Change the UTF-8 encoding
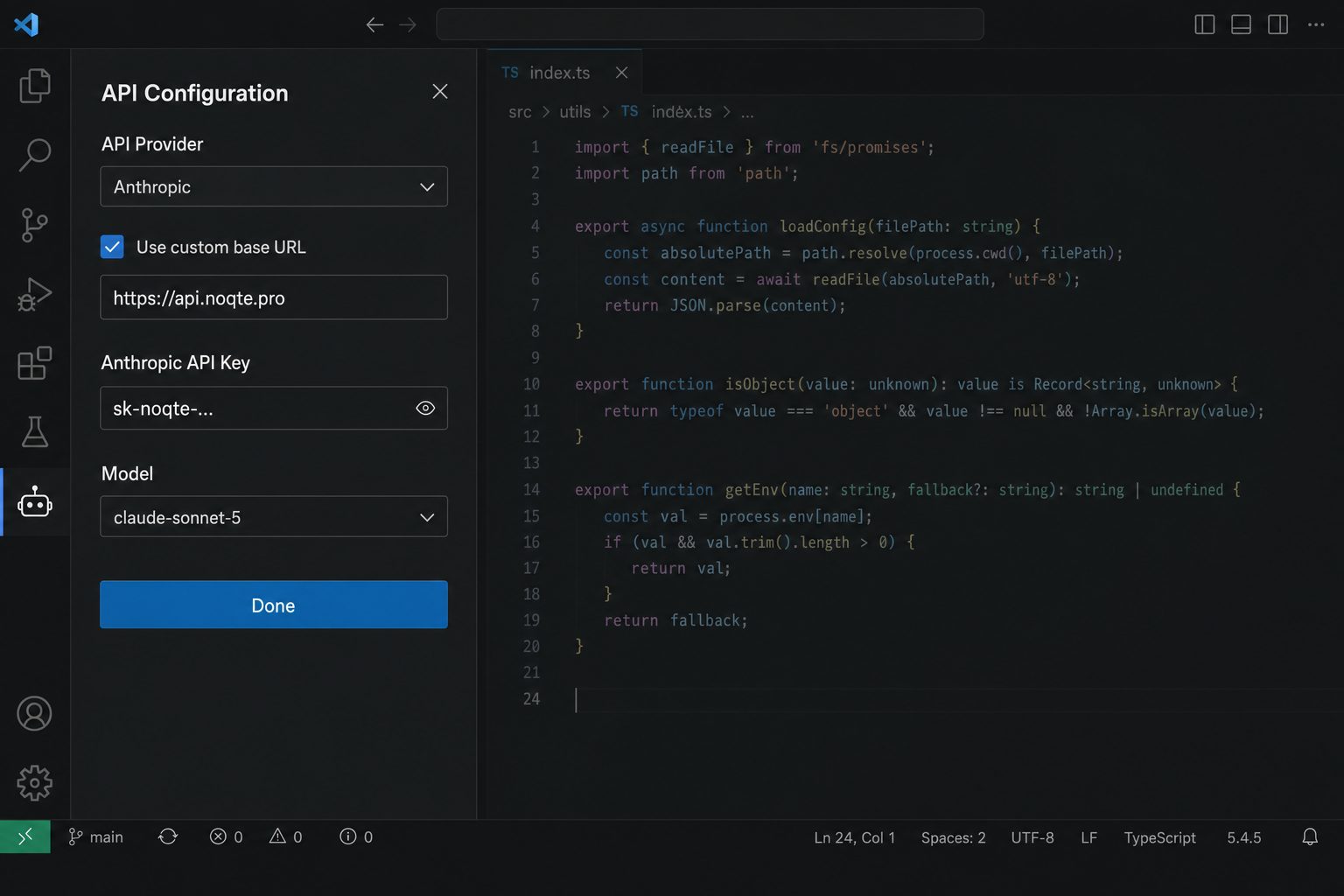 [x=1032, y=837]
